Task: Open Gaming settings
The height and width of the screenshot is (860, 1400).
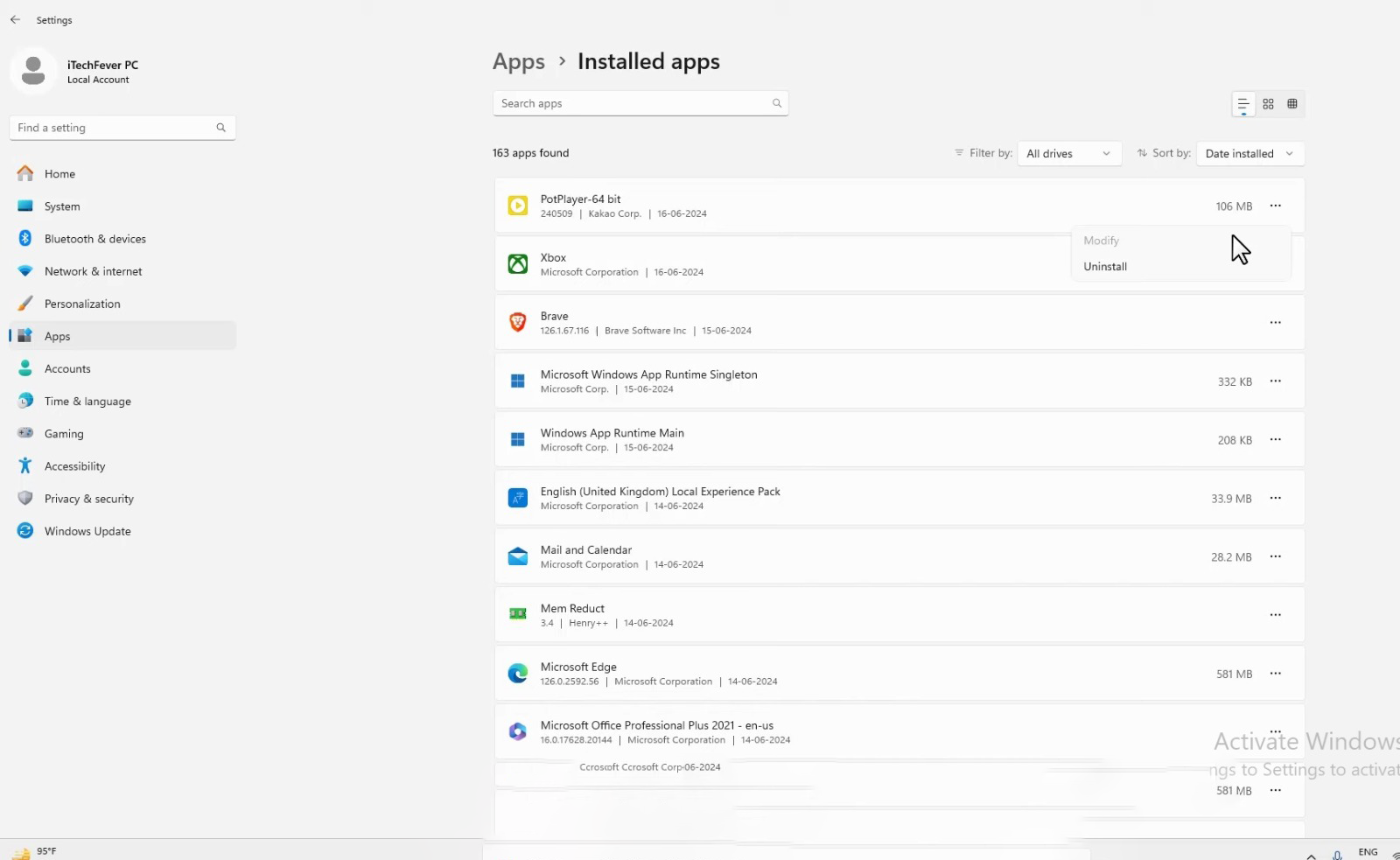Action: (x=122, y=433)
